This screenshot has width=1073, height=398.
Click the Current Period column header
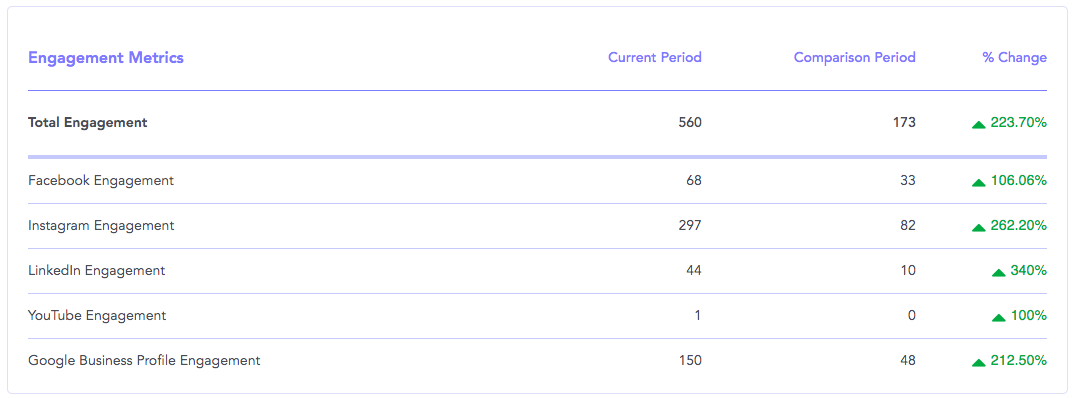pyautogui.click(x=655, y=57)
